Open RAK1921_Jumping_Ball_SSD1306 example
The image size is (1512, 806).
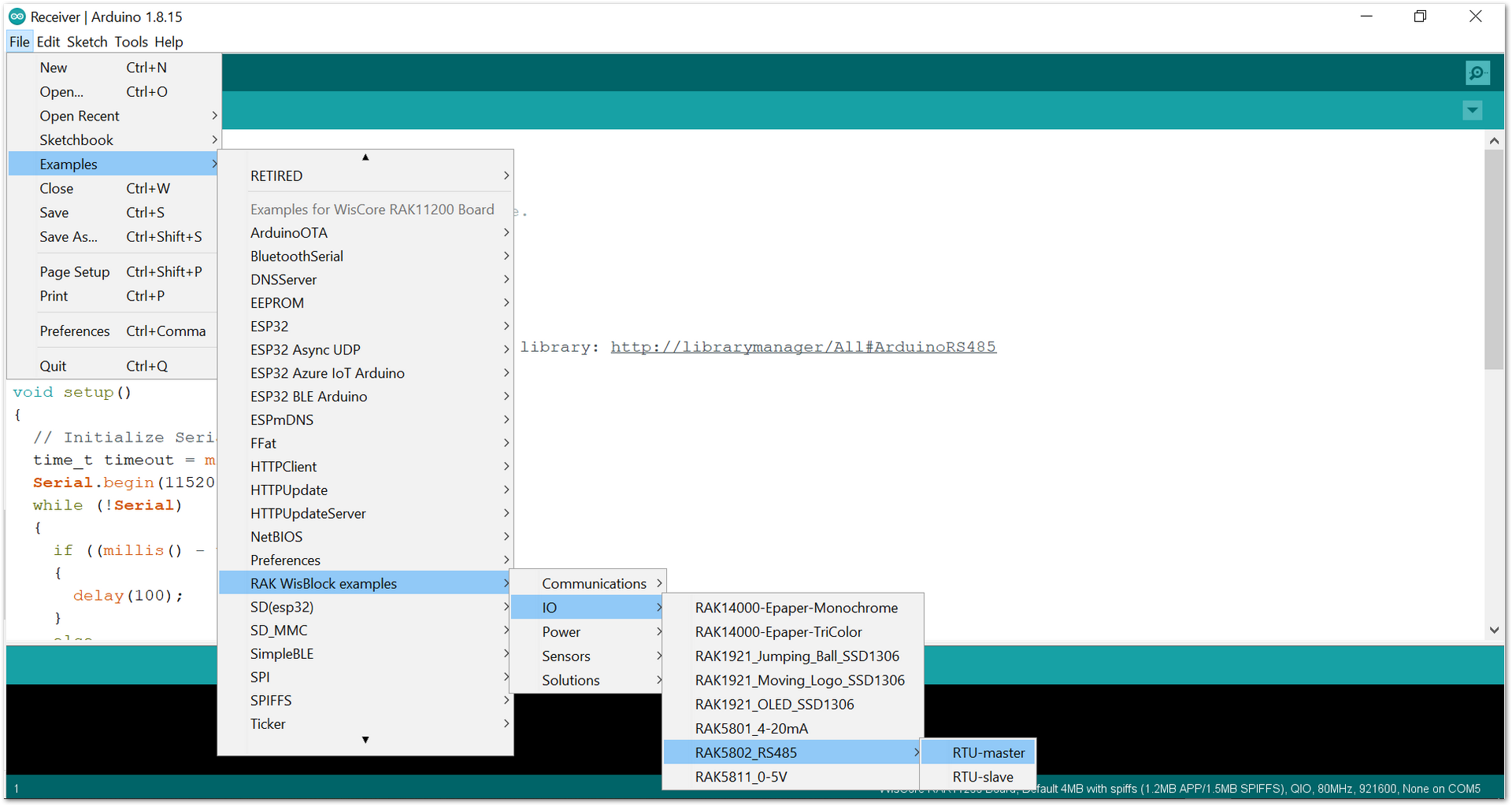click(793, 656)
